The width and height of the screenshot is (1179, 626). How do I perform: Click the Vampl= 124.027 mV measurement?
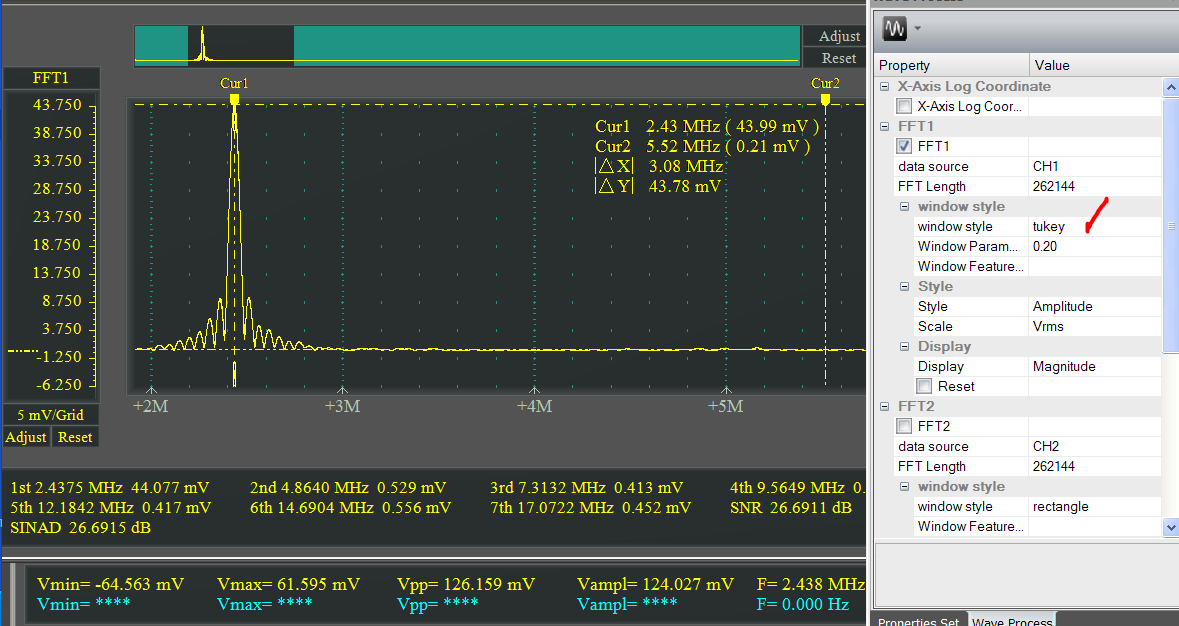[x=656, y=585]
